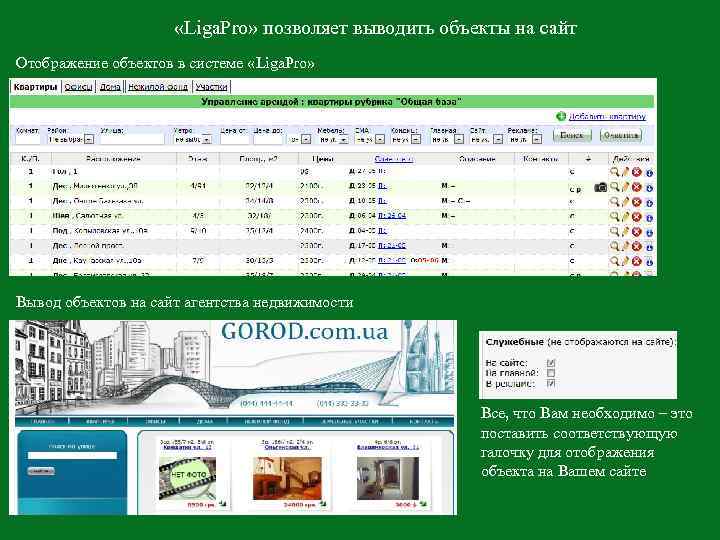Click search button on GOROD.com.ua side panel
This screenshot has width=720, height=540.
[41, 471]
